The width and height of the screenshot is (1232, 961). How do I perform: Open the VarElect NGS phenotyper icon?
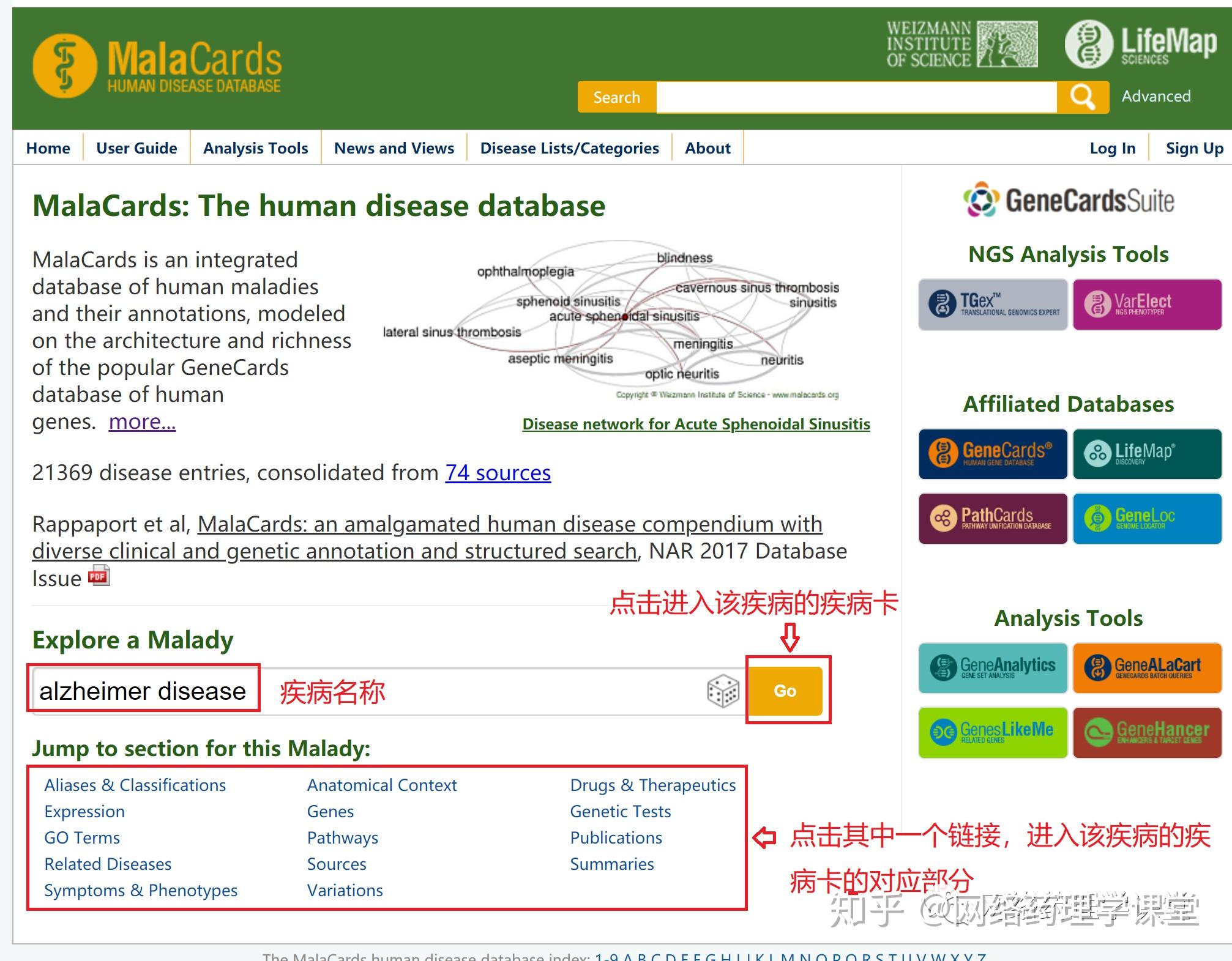coord(1147,304)
